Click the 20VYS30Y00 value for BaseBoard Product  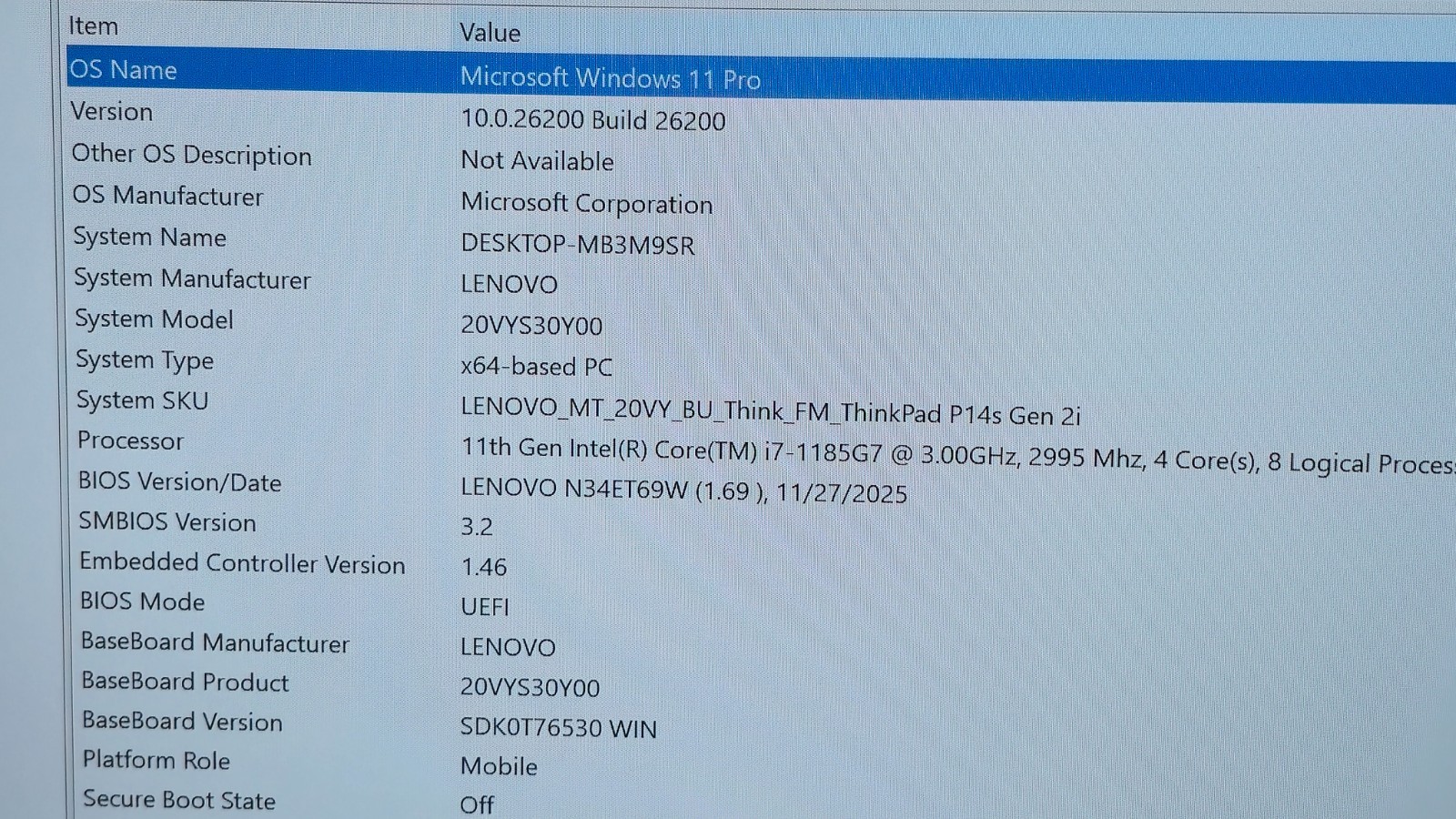531,687
